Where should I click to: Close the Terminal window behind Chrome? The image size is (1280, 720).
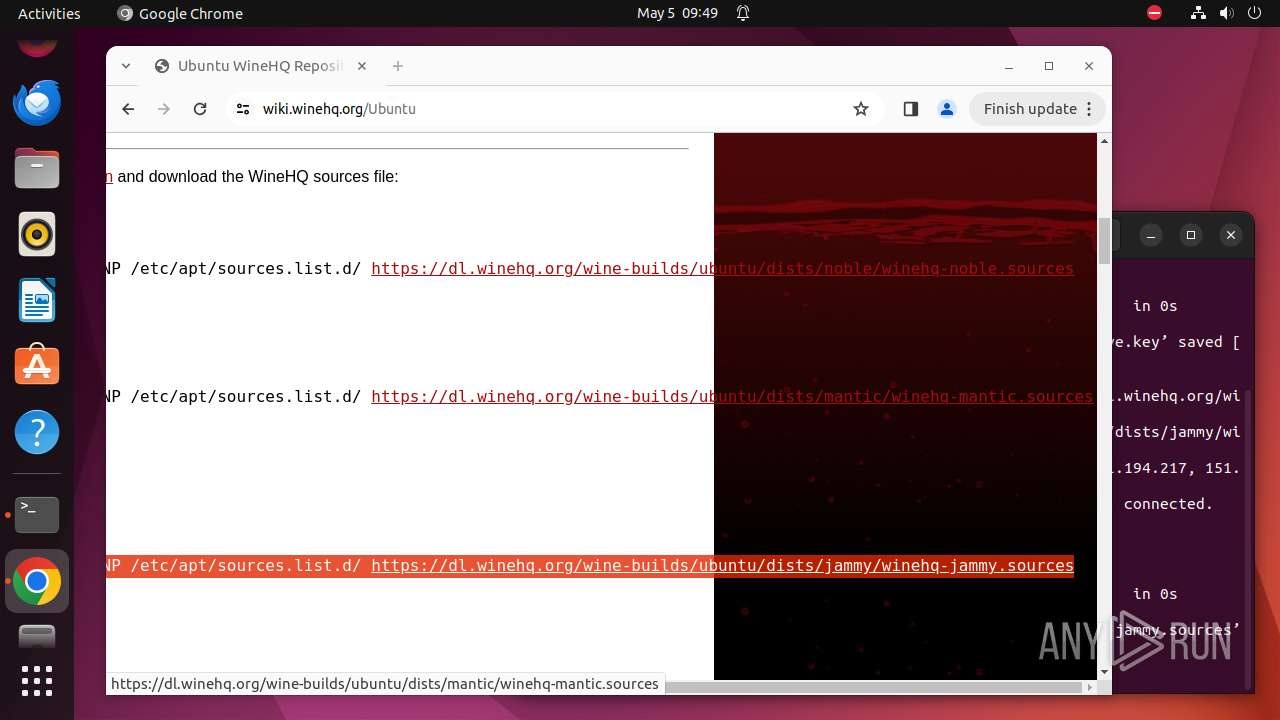[x=1231, y=235]
